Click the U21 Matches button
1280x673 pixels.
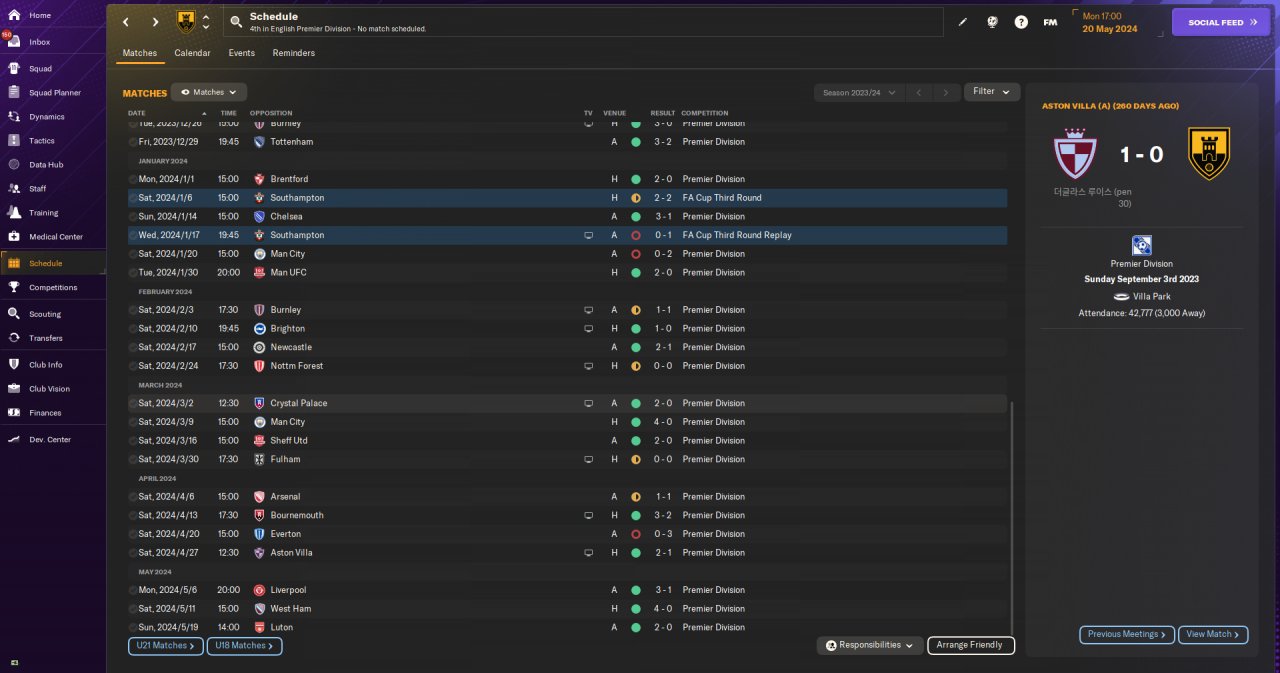coord(166,646)
